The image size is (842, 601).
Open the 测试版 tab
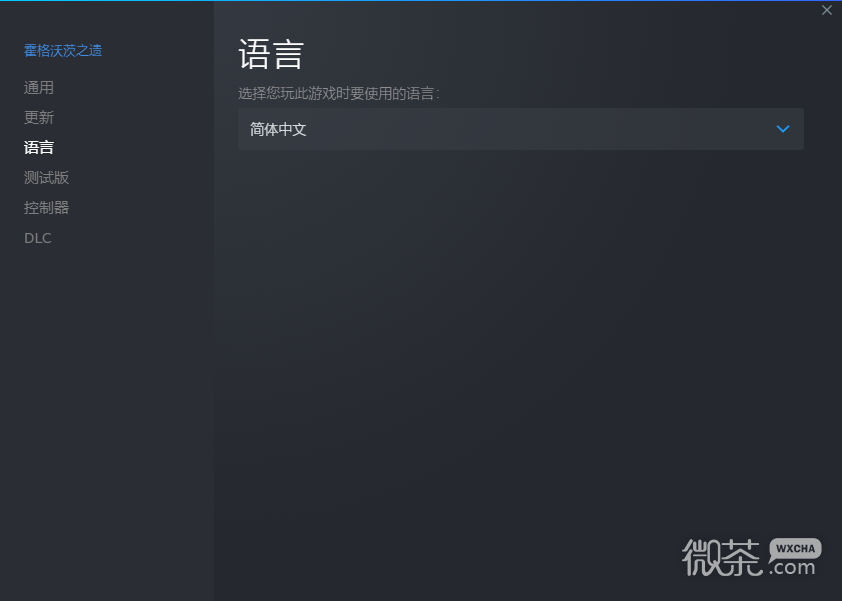coord(46,178)
